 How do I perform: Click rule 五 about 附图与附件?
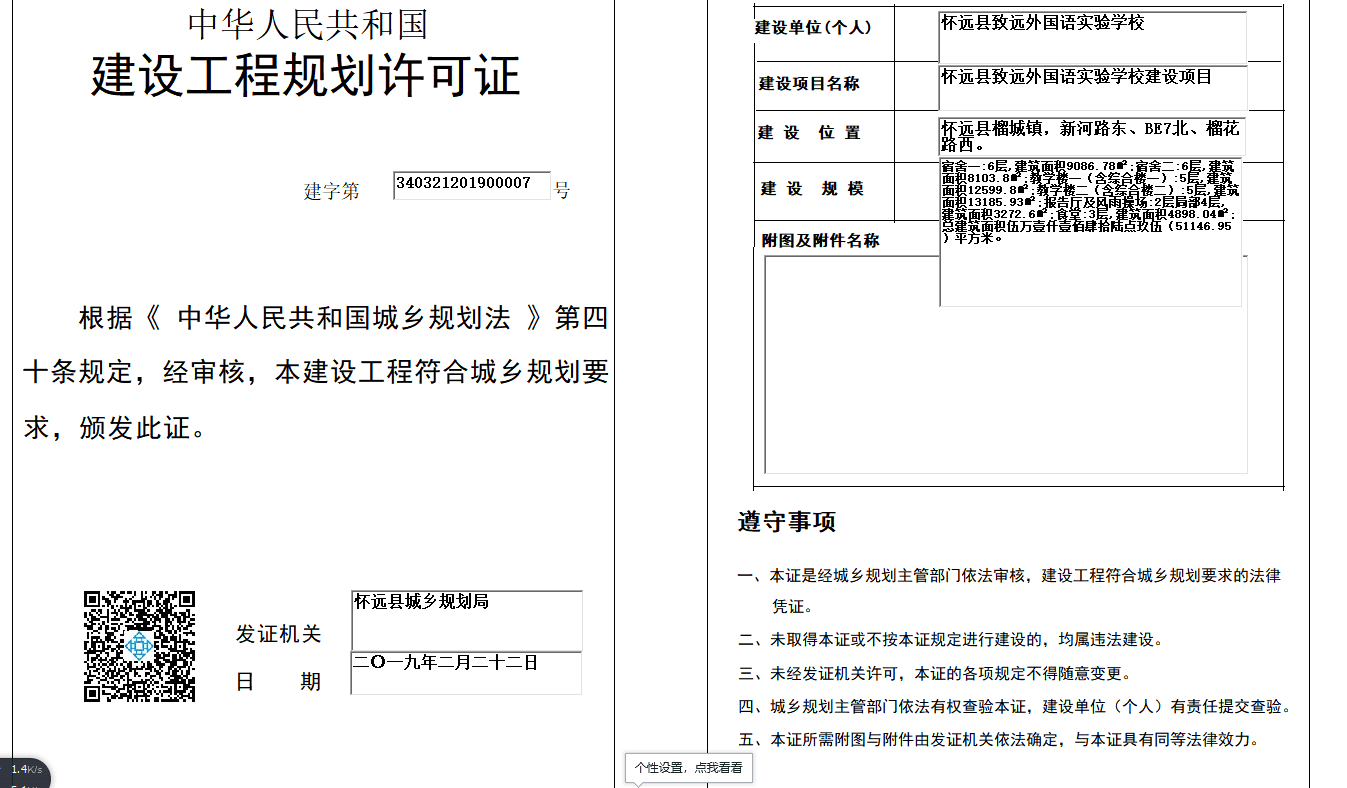pyautogui.click(x=998, y=740)
